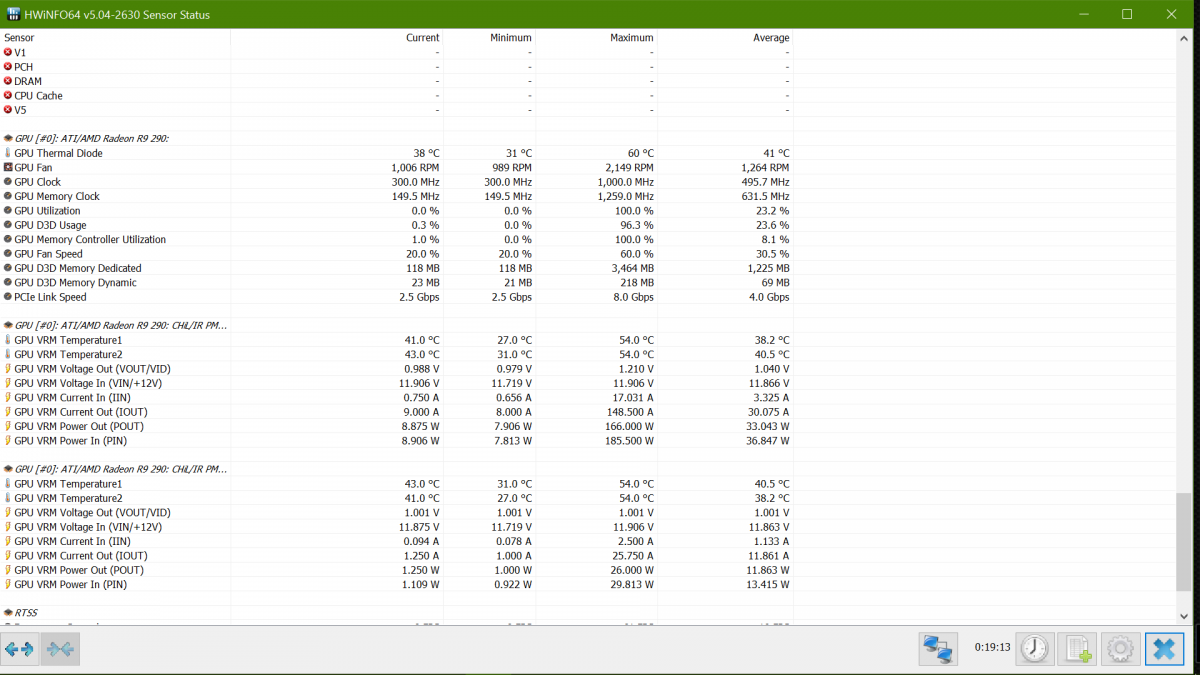The image size is (1200, 675).
Task: Click the icon beside GPU D3D Memory Dynamic
Action: tap(8, 283)
